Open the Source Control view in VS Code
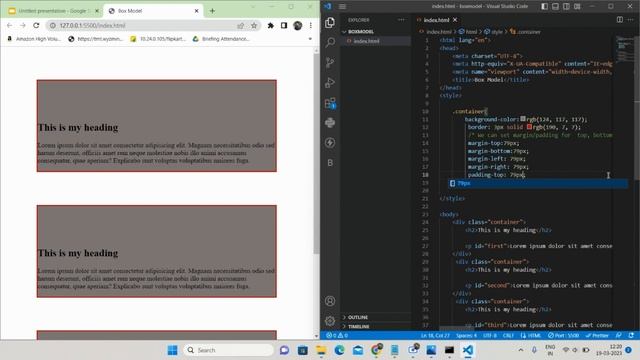The height and width of the screenshot is (360, 640). (330, 62)
